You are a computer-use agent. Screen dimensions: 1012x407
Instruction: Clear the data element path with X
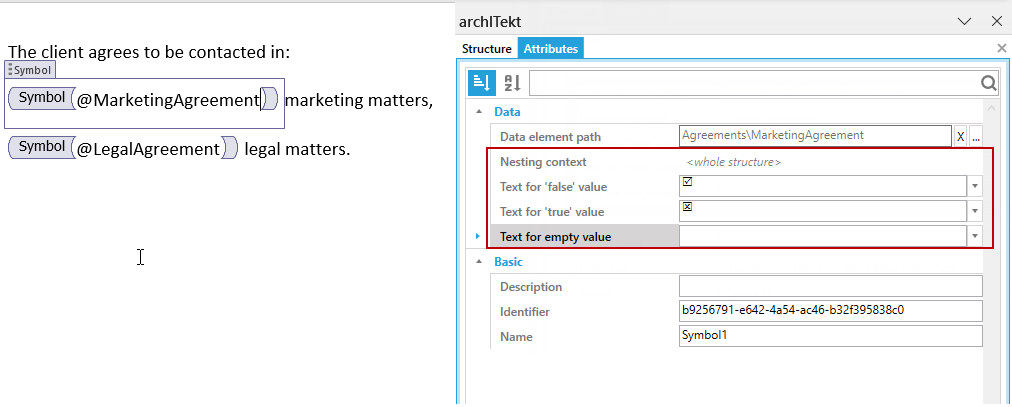960,137
